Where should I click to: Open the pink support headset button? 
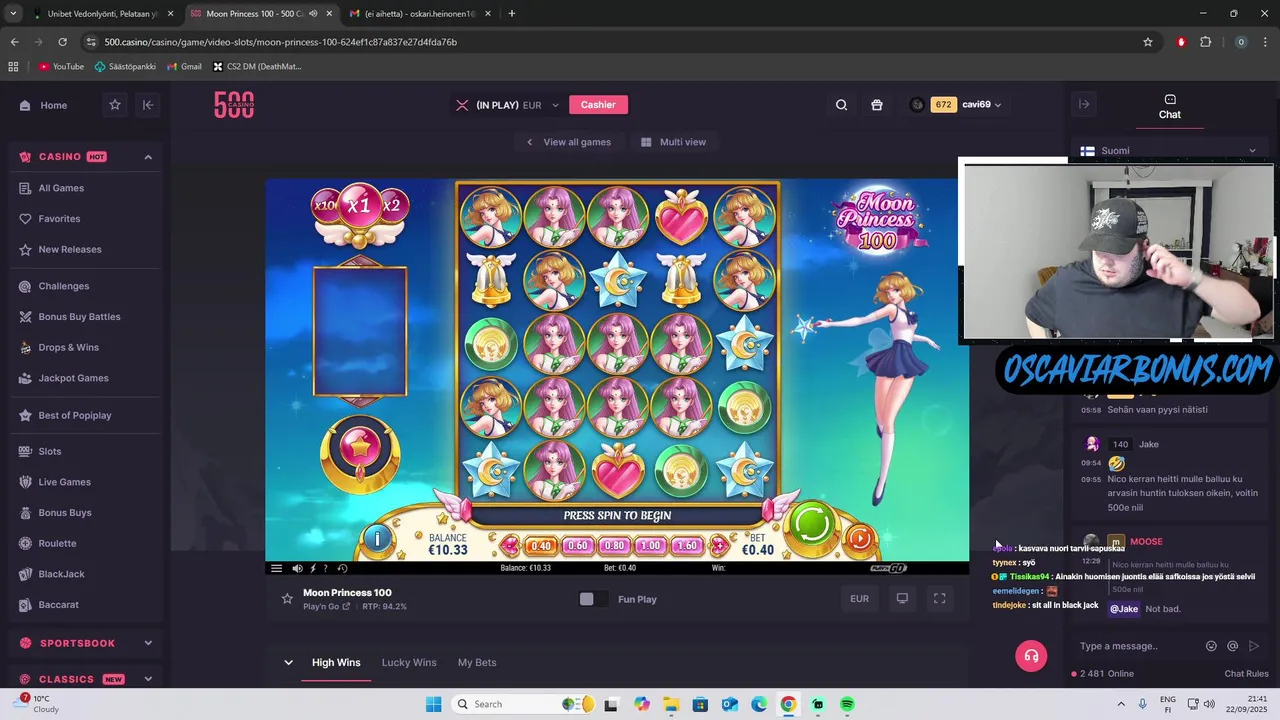(1031, 656)
